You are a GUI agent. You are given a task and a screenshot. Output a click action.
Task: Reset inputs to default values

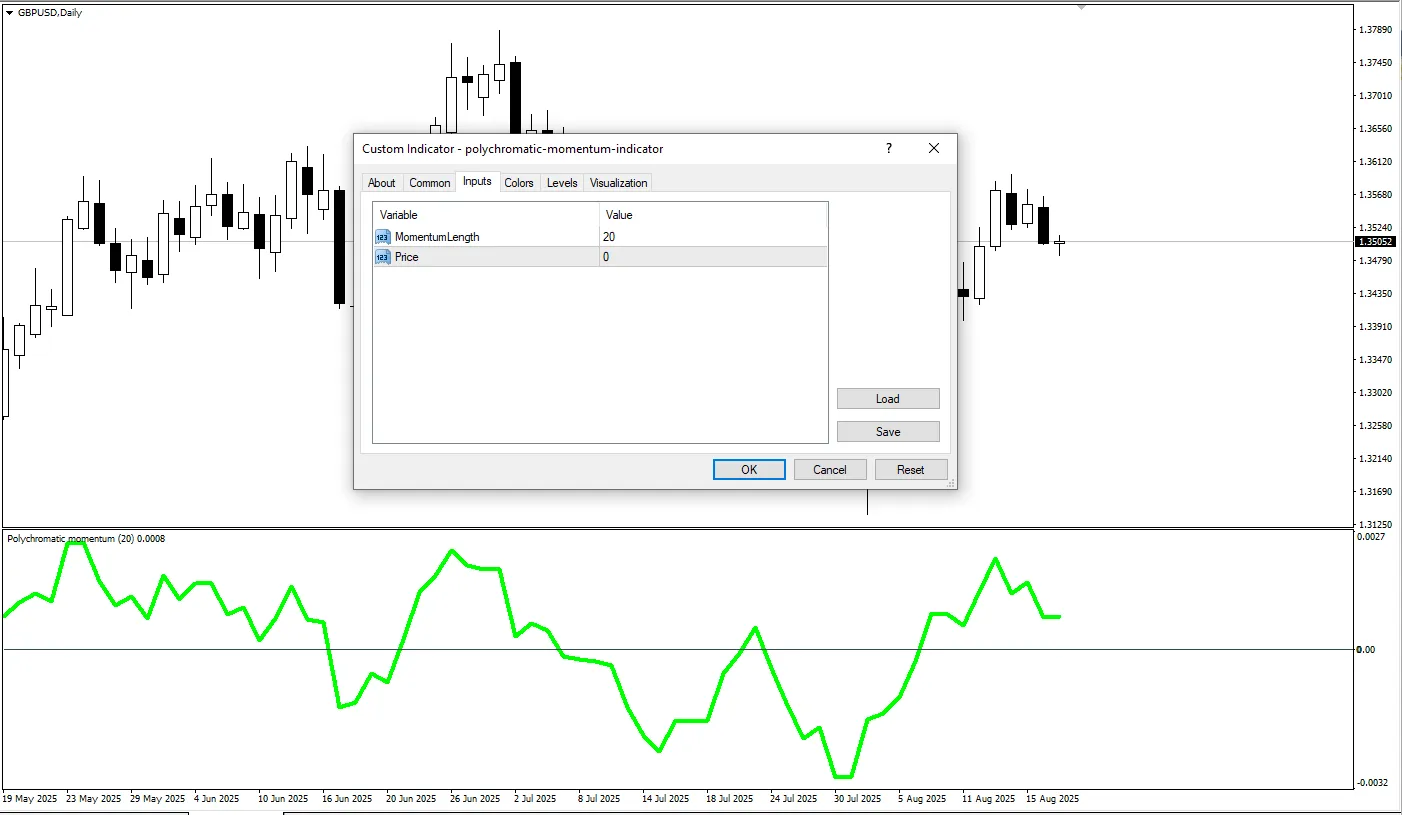pyautogui.click(x=910, y=469)
